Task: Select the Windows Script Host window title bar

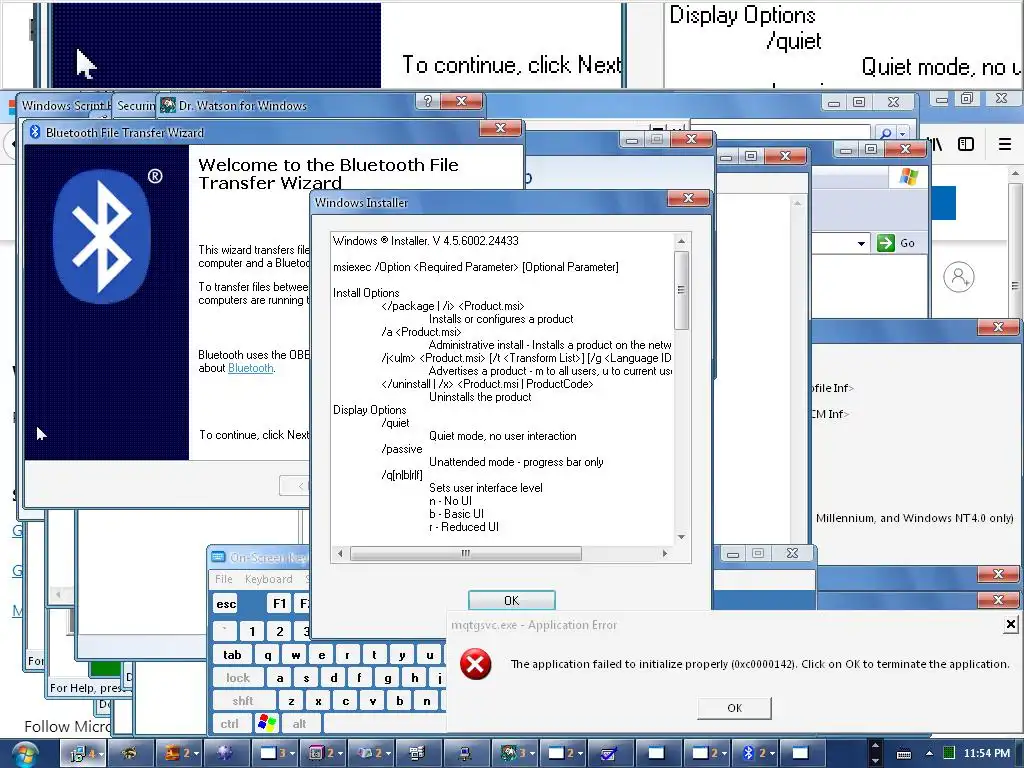Action: (65, 105)
